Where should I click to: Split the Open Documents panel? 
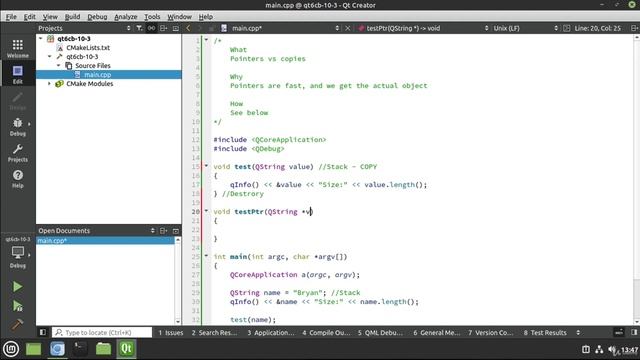click(164, 231)
